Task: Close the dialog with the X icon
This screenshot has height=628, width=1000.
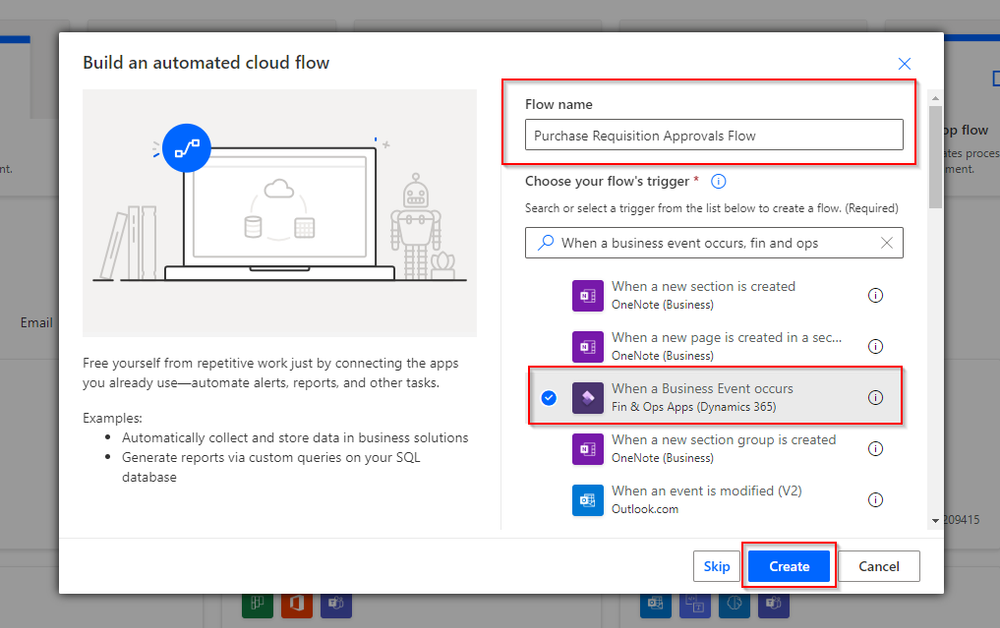Action: (x=904, y=64)
